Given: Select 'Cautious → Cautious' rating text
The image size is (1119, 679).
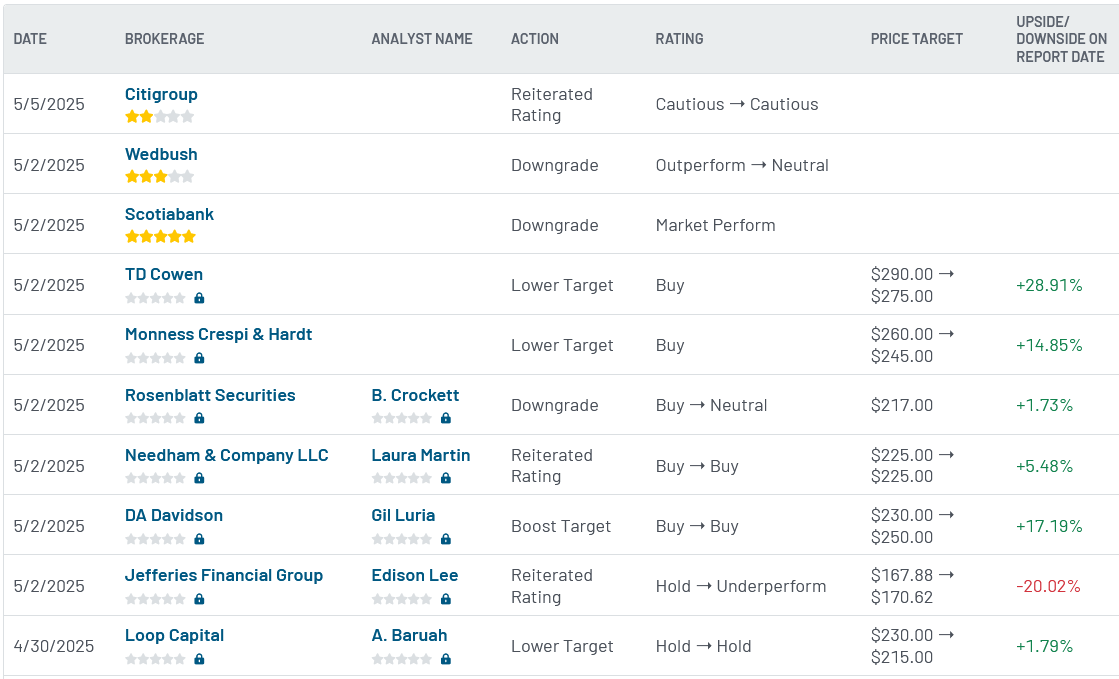Looking at the screenshot, I should tap(737, 104).
